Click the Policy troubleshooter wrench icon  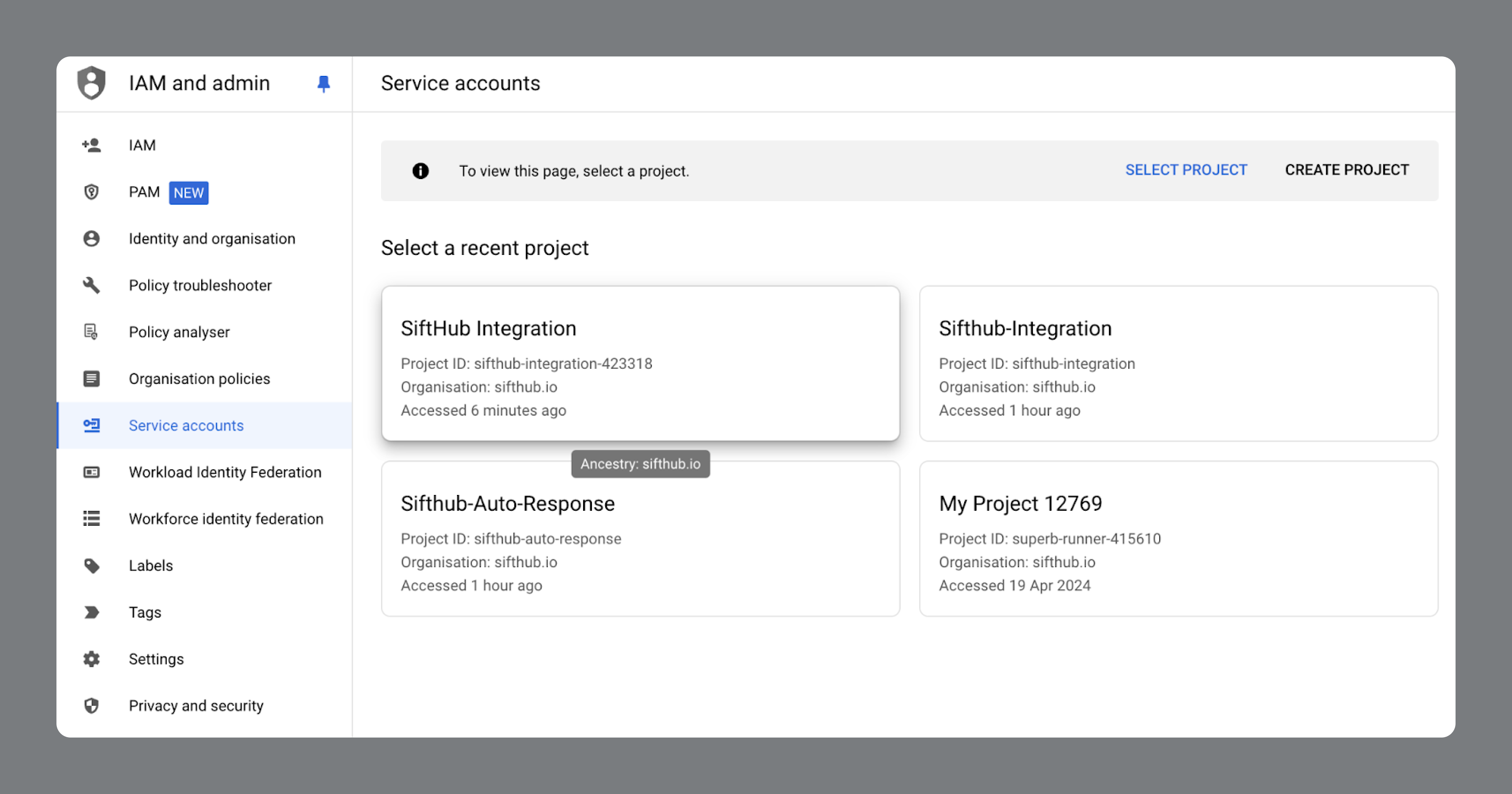point(92,285)
